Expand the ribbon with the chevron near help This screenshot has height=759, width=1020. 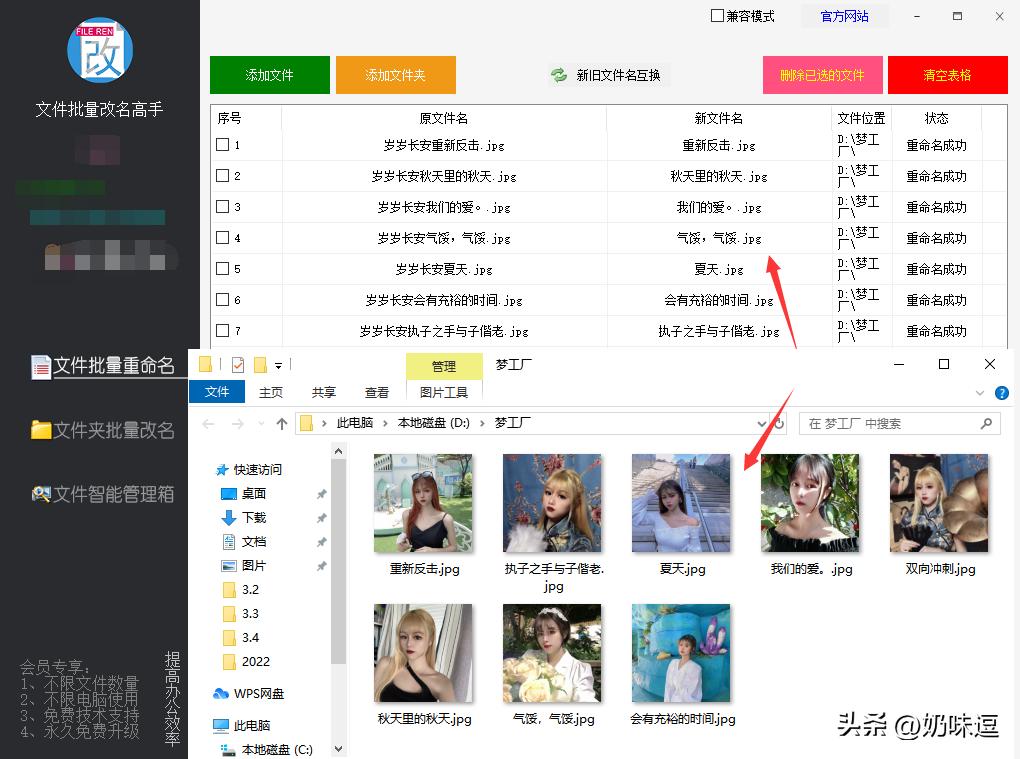pos(979,392)
